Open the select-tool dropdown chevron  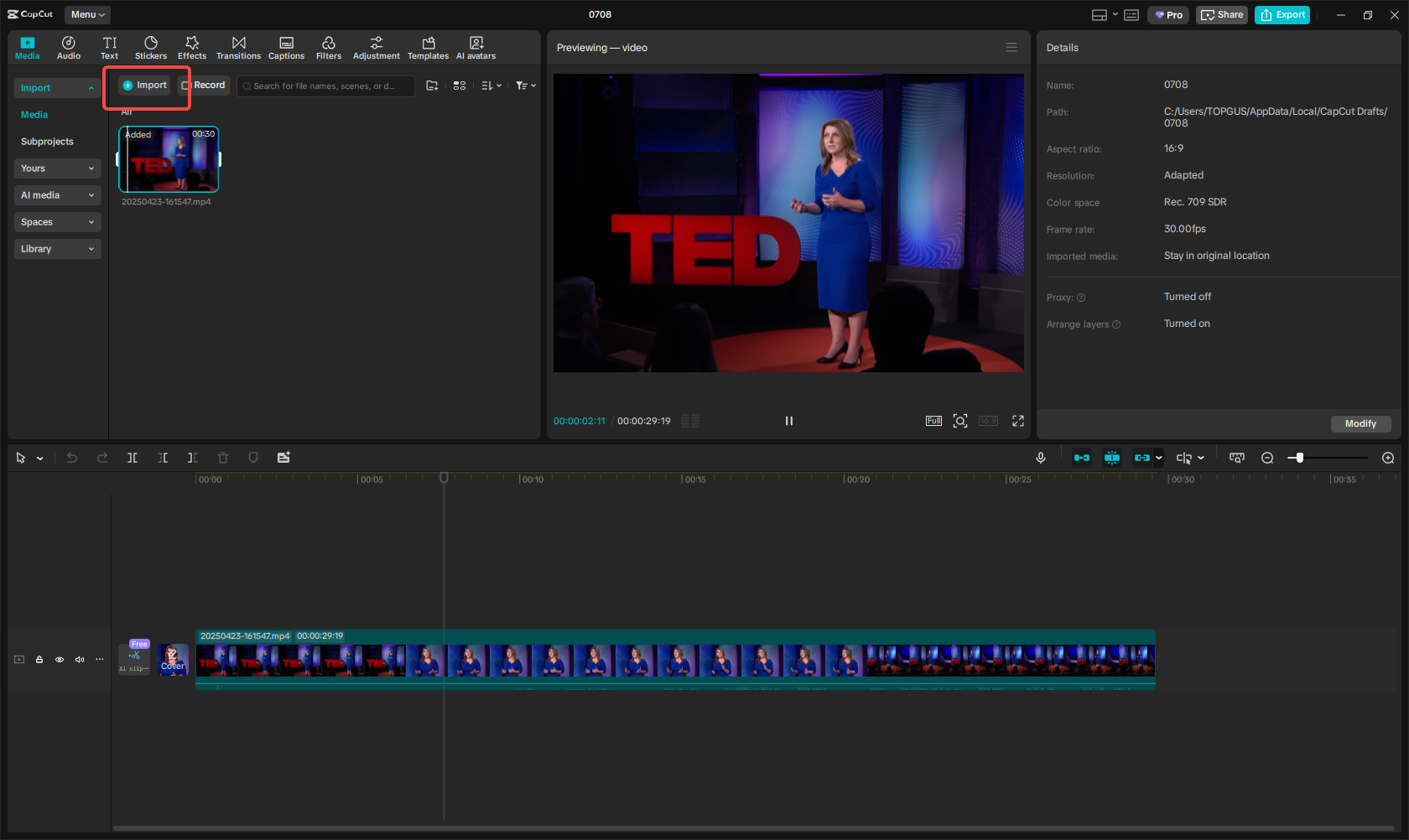(40, 458)
